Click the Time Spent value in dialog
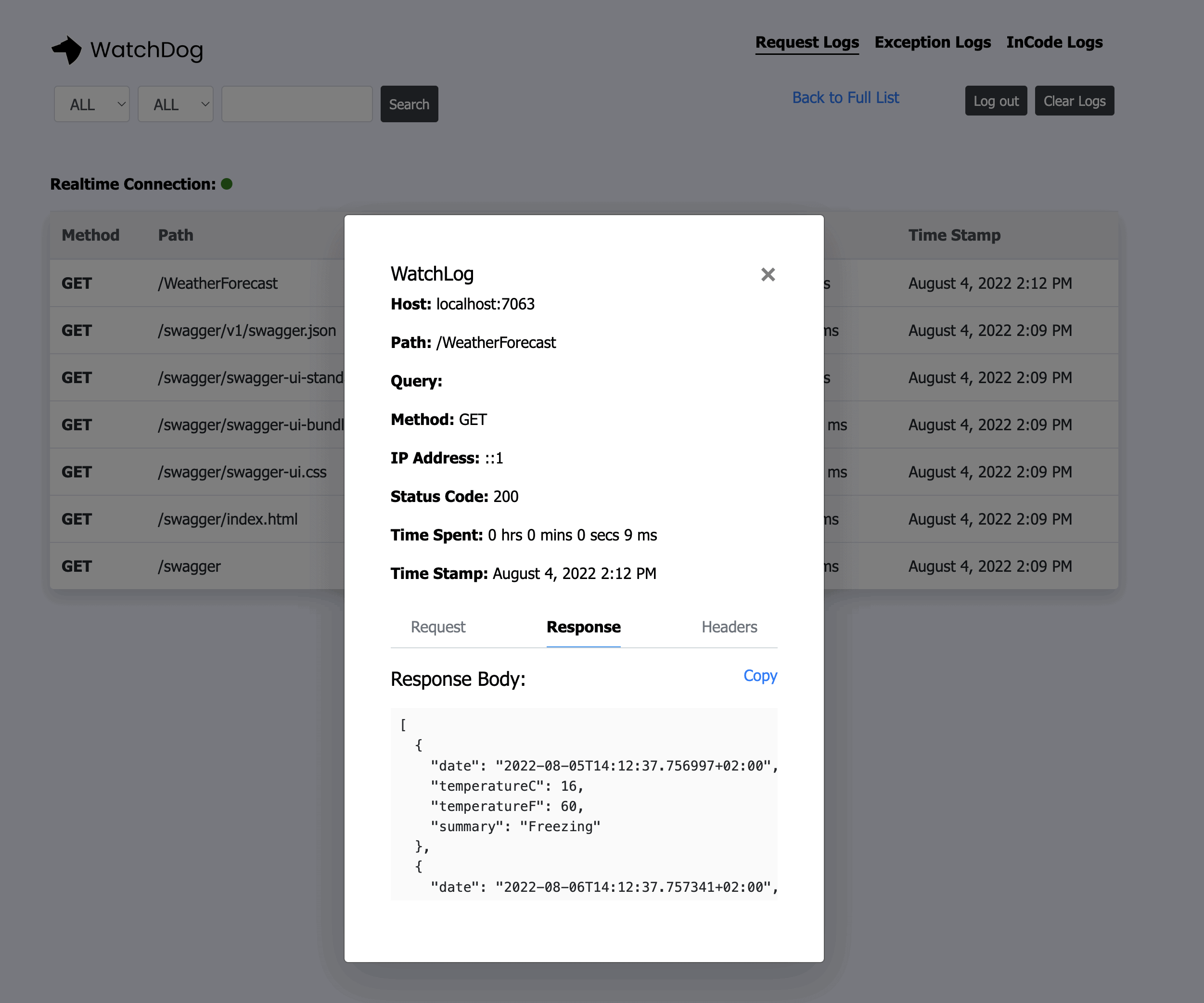Screen dimensions: 1204x1003 572,535
